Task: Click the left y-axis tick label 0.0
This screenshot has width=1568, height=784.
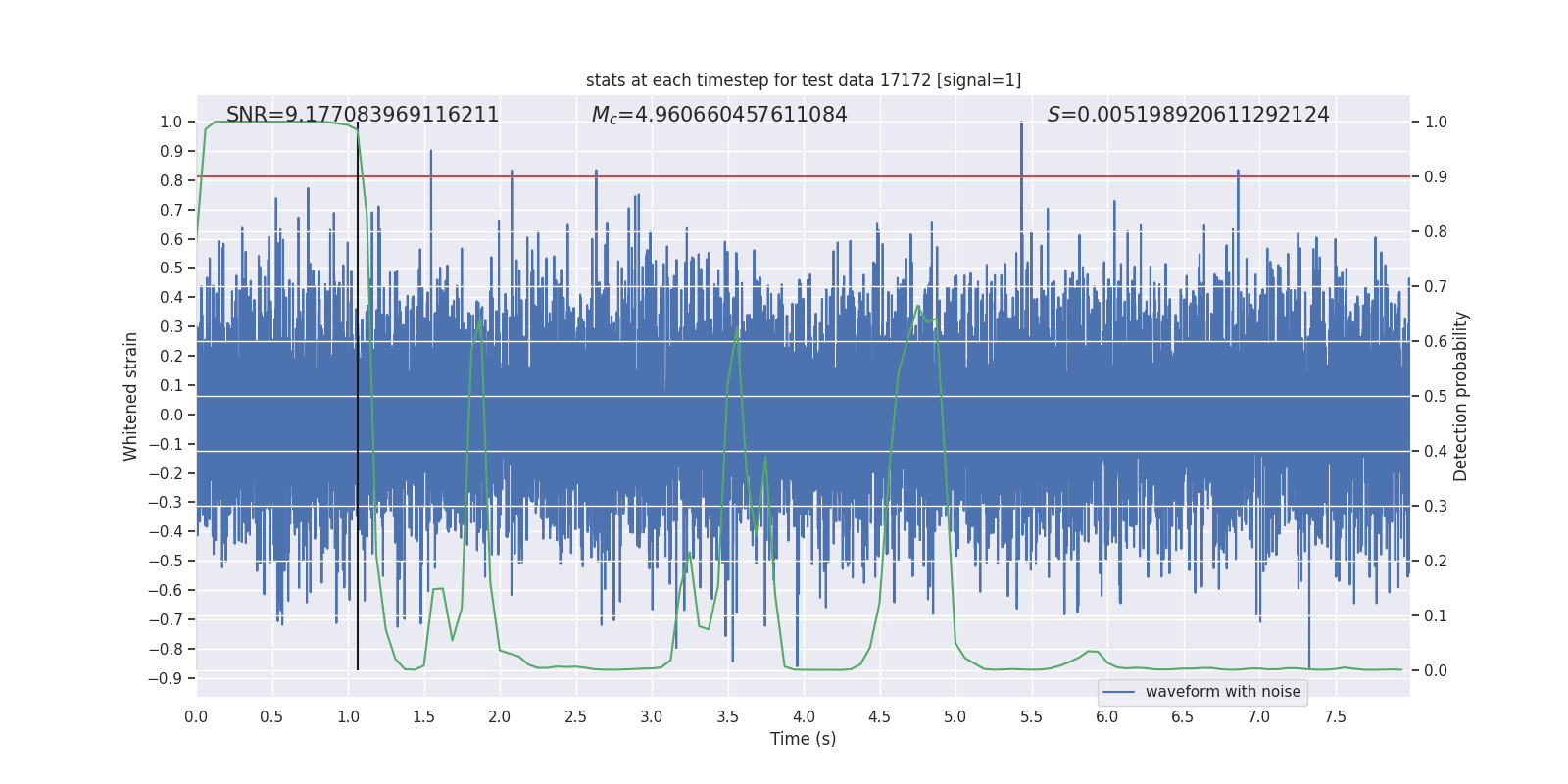Action: pos(171,415)
